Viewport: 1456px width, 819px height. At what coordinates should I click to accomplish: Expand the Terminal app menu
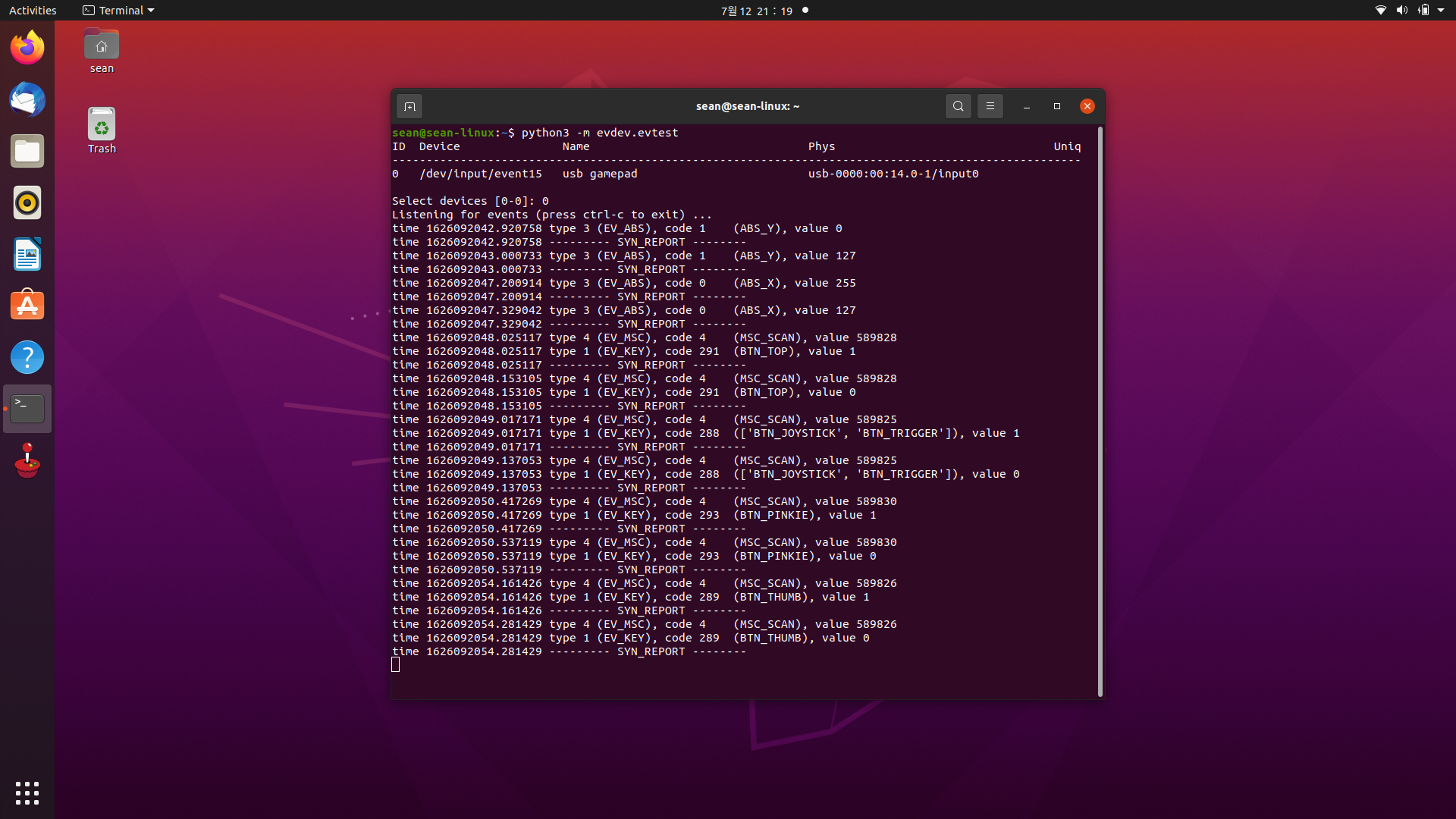click(x=119, y=11)
